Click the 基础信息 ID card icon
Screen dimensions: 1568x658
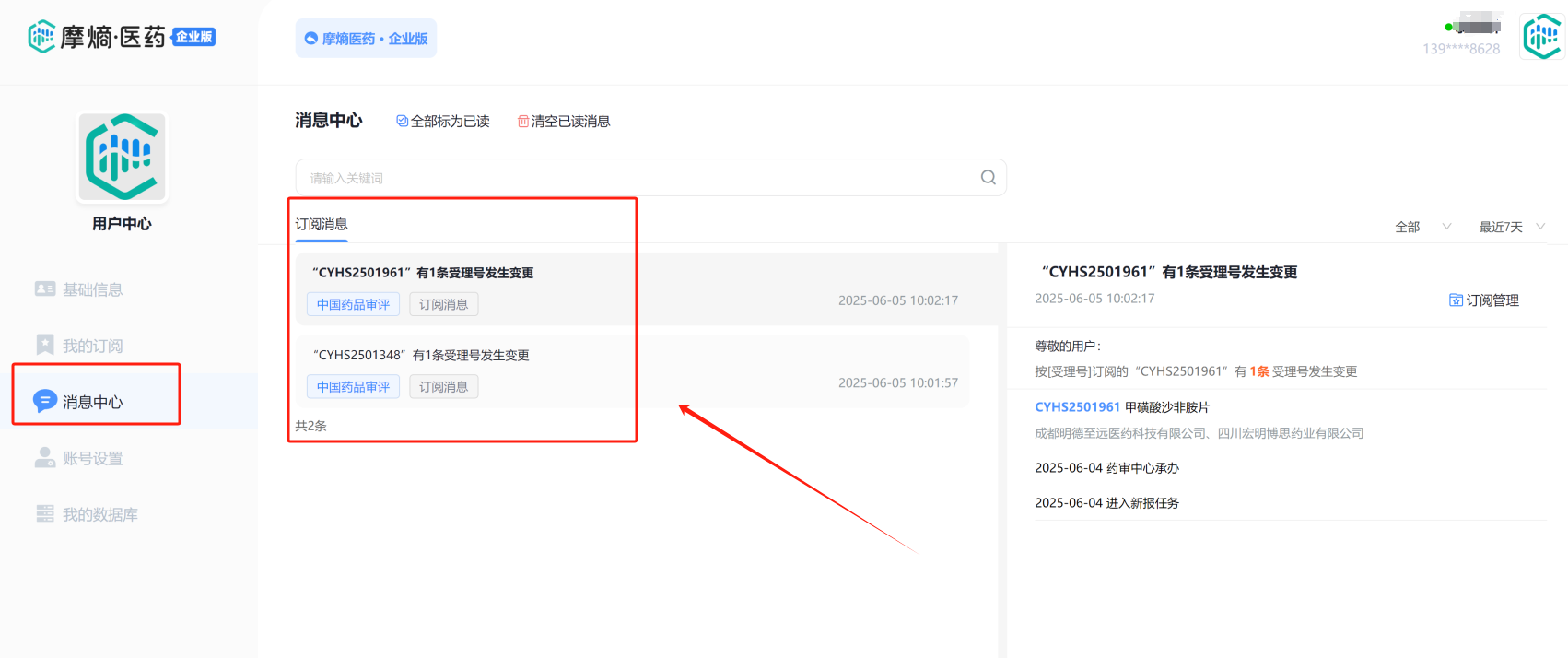(x=45, y=289)
